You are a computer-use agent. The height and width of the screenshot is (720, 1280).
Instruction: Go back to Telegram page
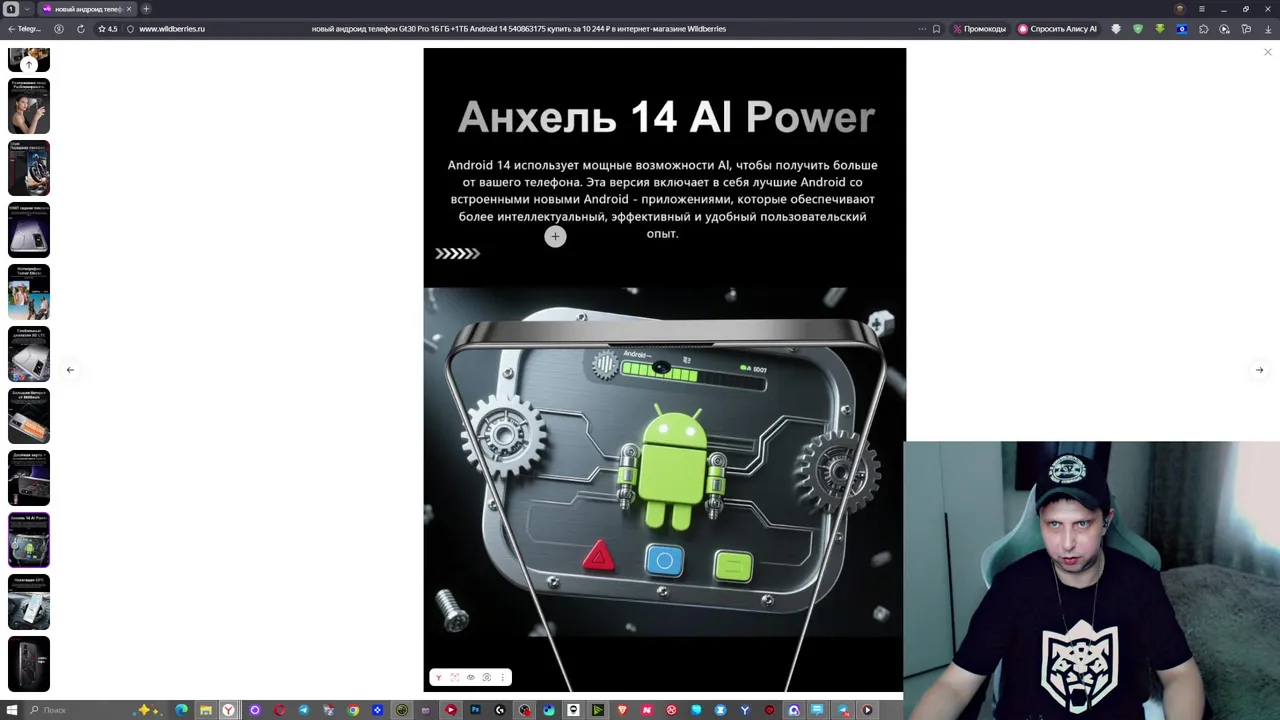click(x=24, y=29)
